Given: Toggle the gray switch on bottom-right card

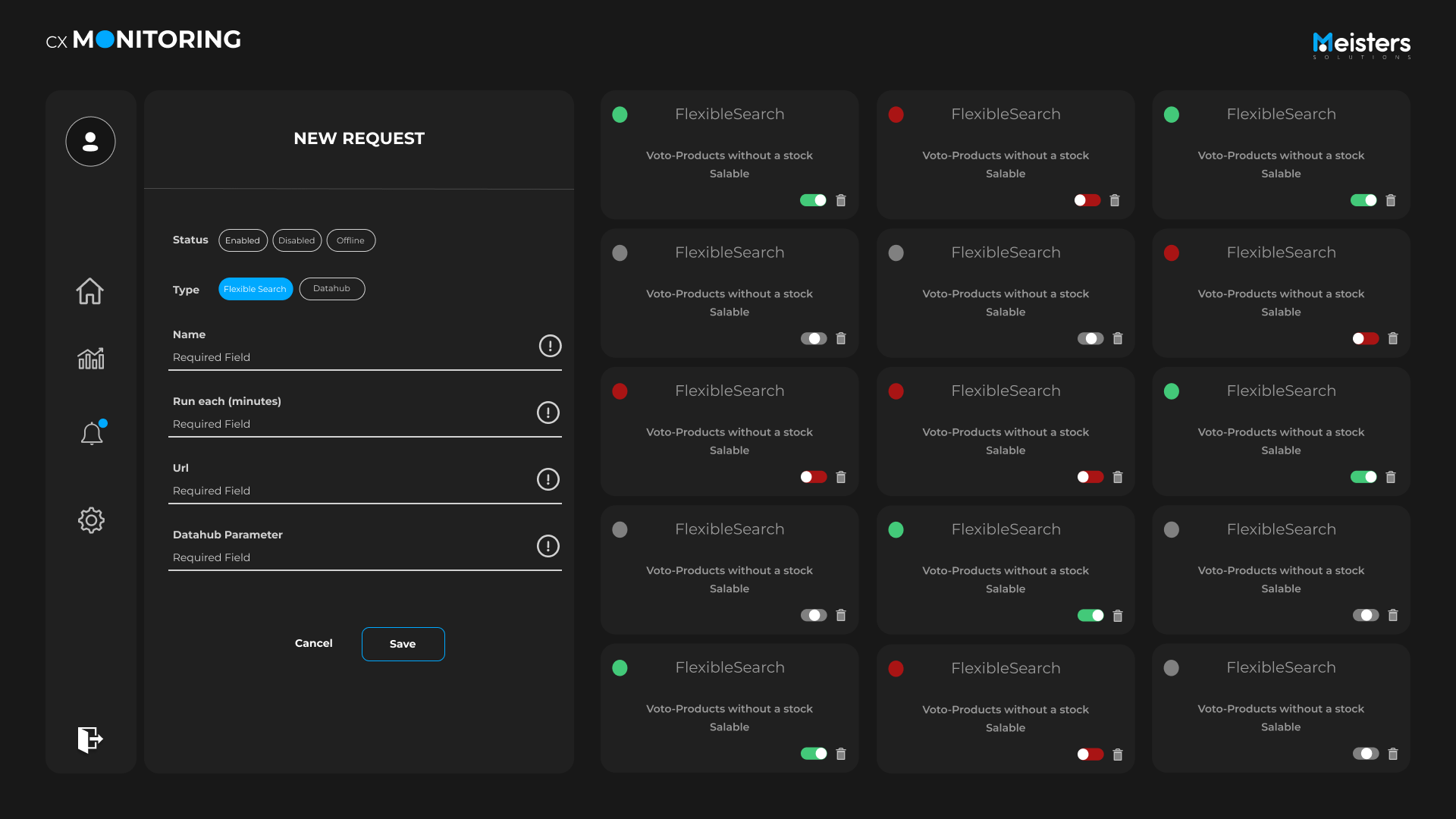Looking at the screenshot, I should coord(1365,754).
